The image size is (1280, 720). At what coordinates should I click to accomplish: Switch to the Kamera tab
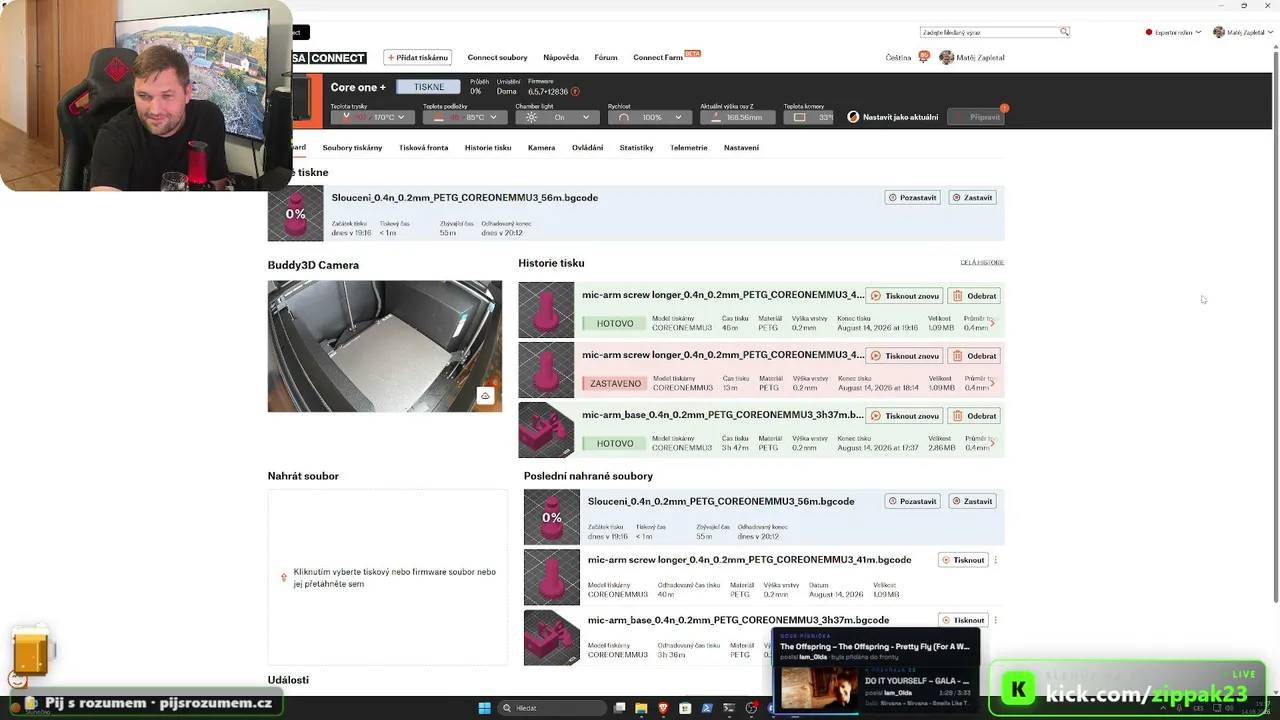[541, 148]
